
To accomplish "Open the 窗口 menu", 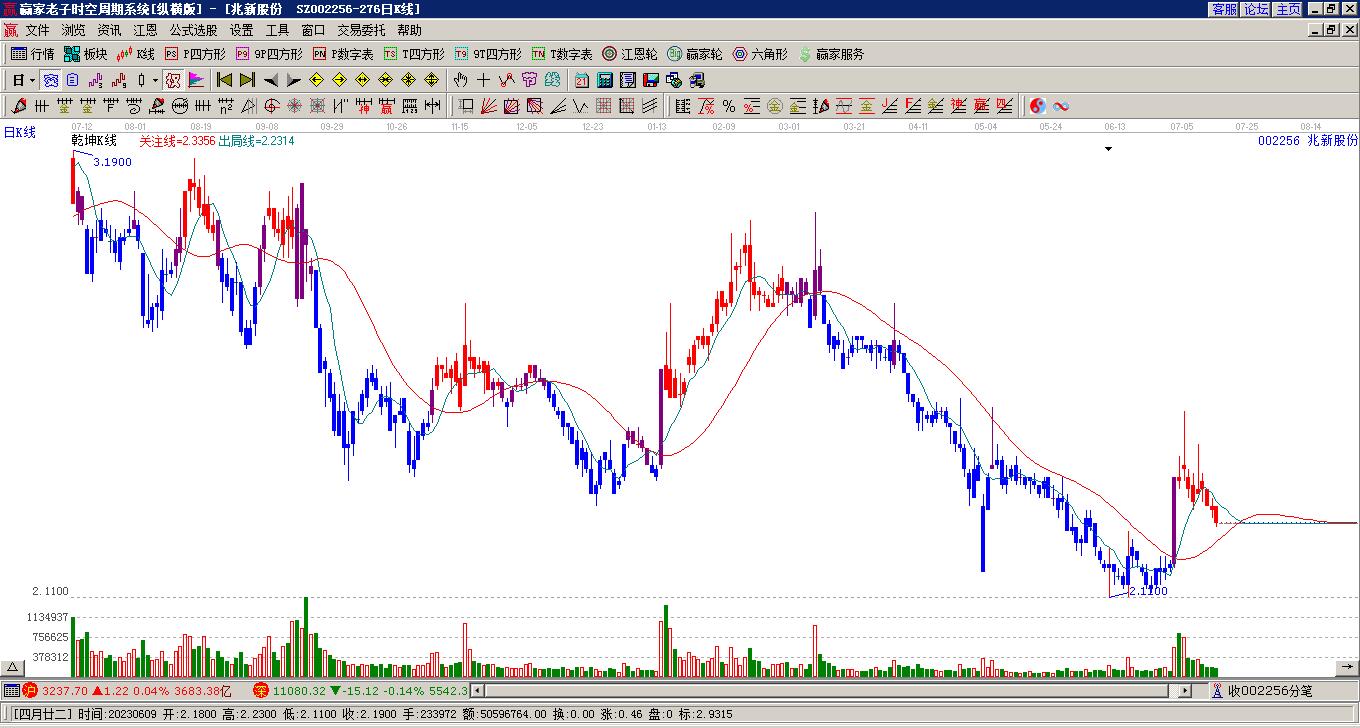I will coord(313,31).
